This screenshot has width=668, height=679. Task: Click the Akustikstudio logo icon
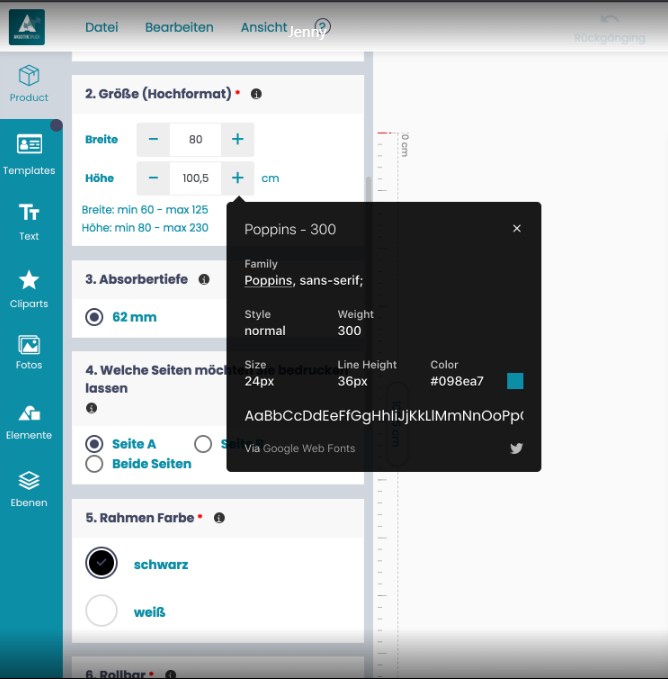27,27
